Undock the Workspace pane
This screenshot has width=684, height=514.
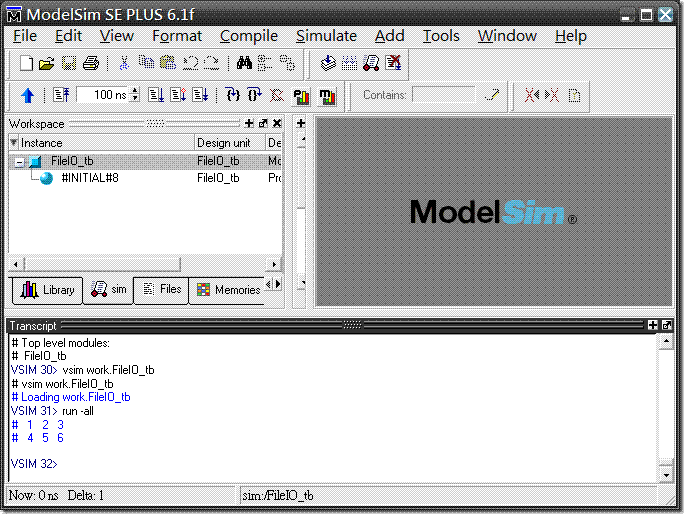(263, 123)
